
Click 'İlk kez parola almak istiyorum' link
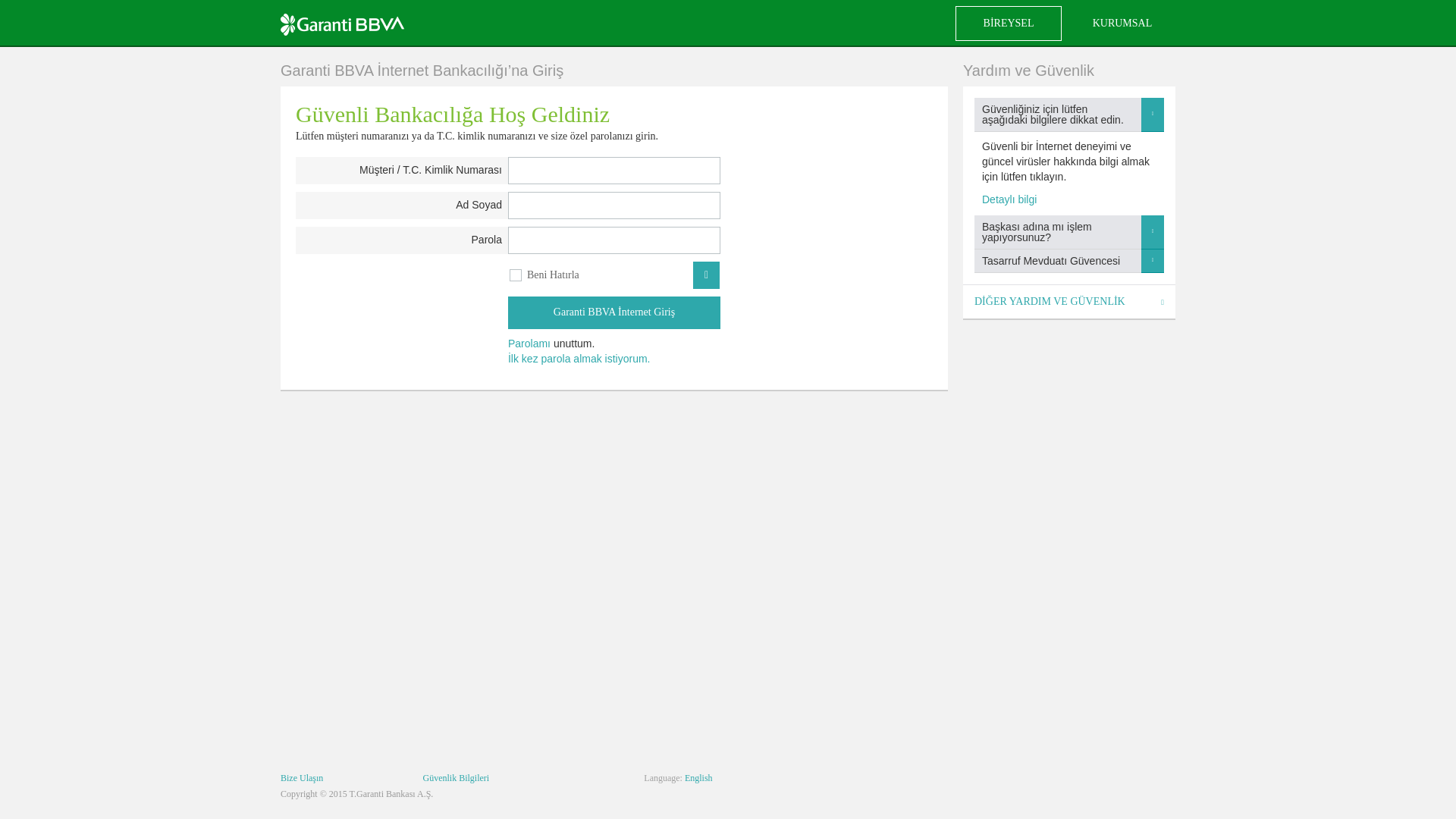click(x=579, y=359)
